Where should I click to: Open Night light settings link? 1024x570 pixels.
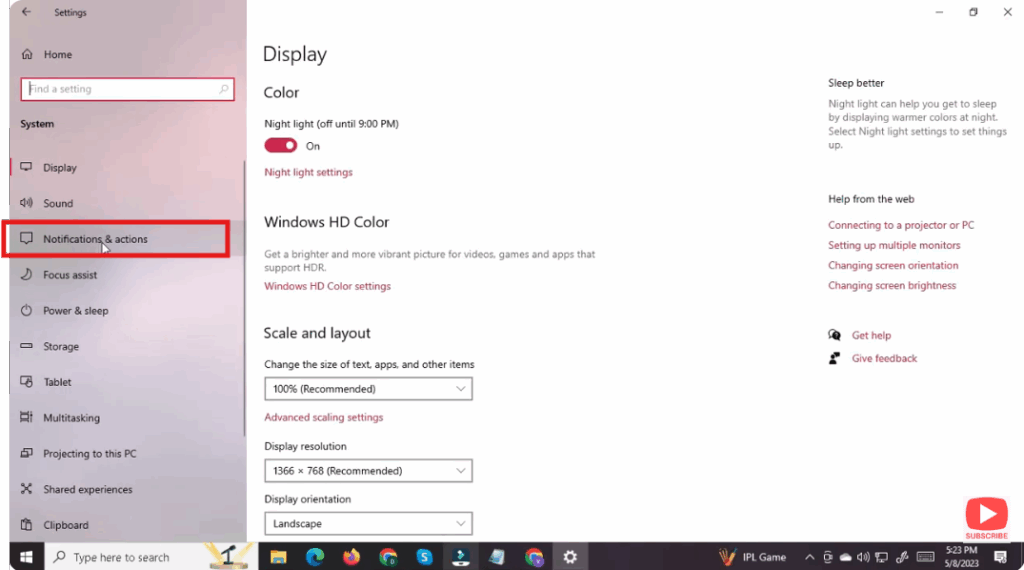[308, 173]
